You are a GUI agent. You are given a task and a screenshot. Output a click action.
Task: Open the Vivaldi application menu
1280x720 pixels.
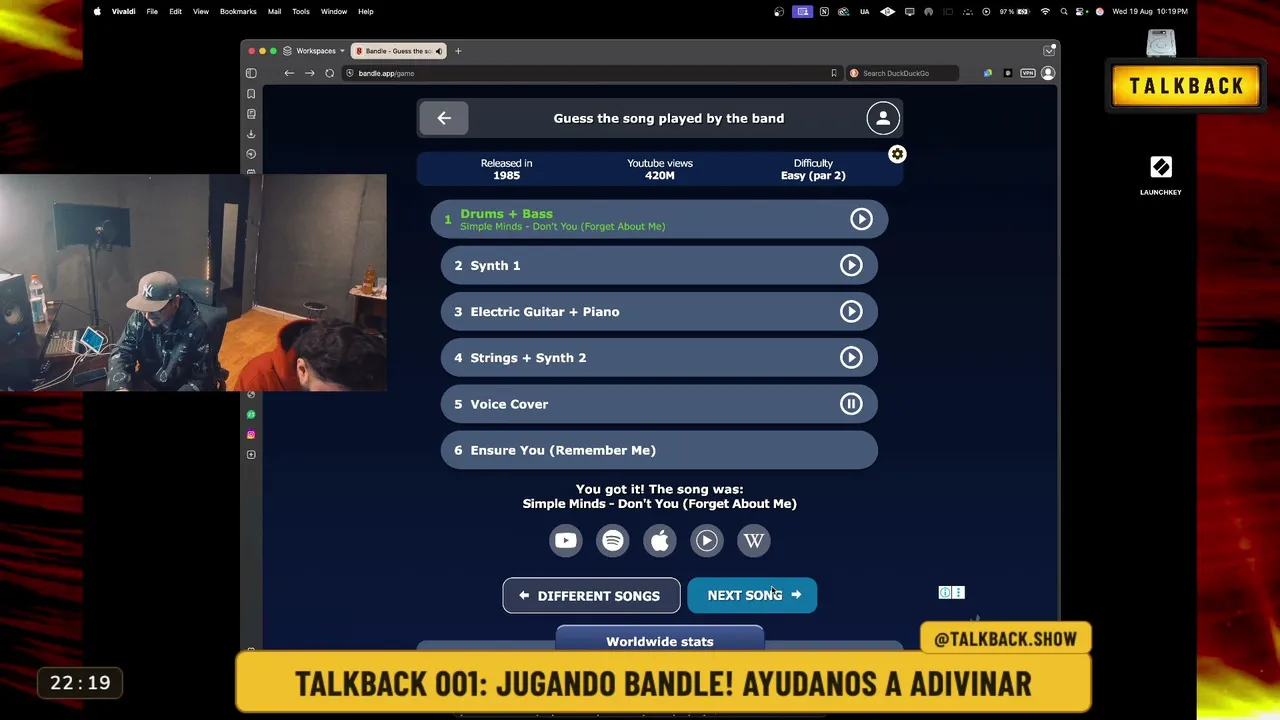[124, 12]
